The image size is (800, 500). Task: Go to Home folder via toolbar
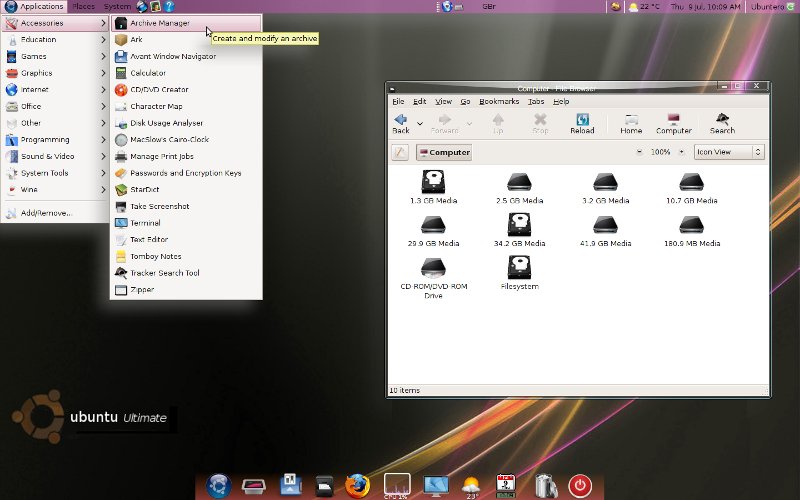pyautogui.click(x=631, y=124)
